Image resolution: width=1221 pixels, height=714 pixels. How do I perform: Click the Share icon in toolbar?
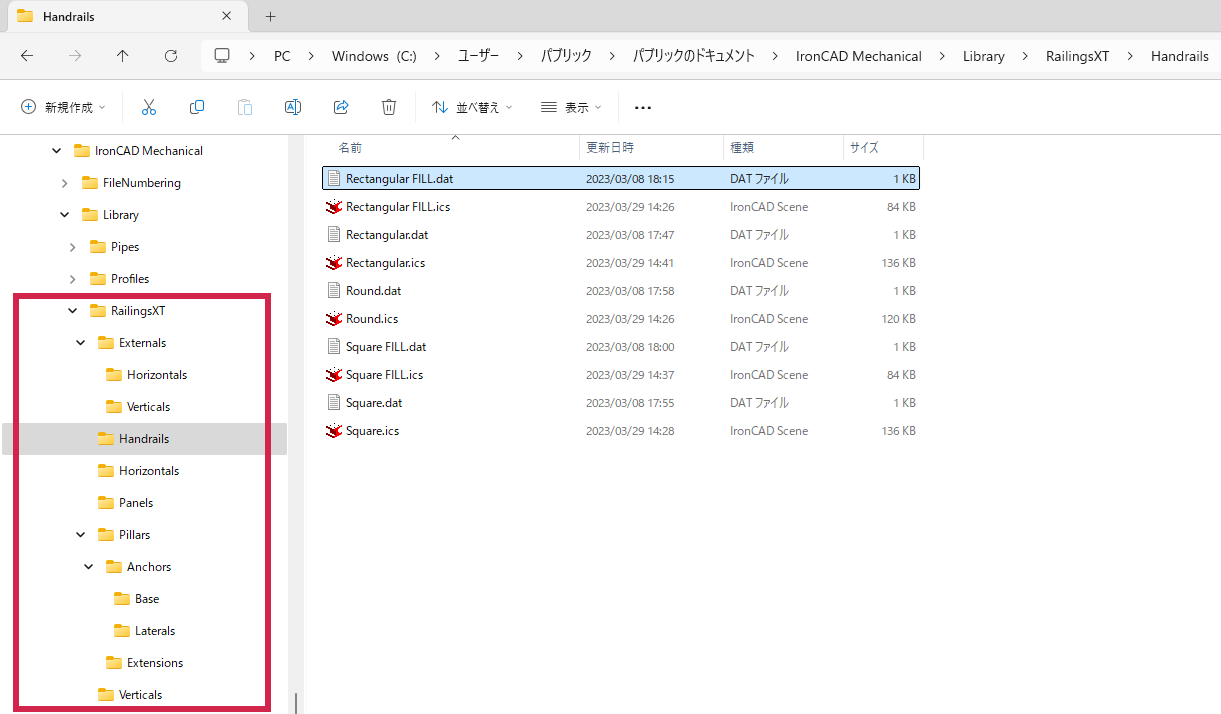pos(341,107)
